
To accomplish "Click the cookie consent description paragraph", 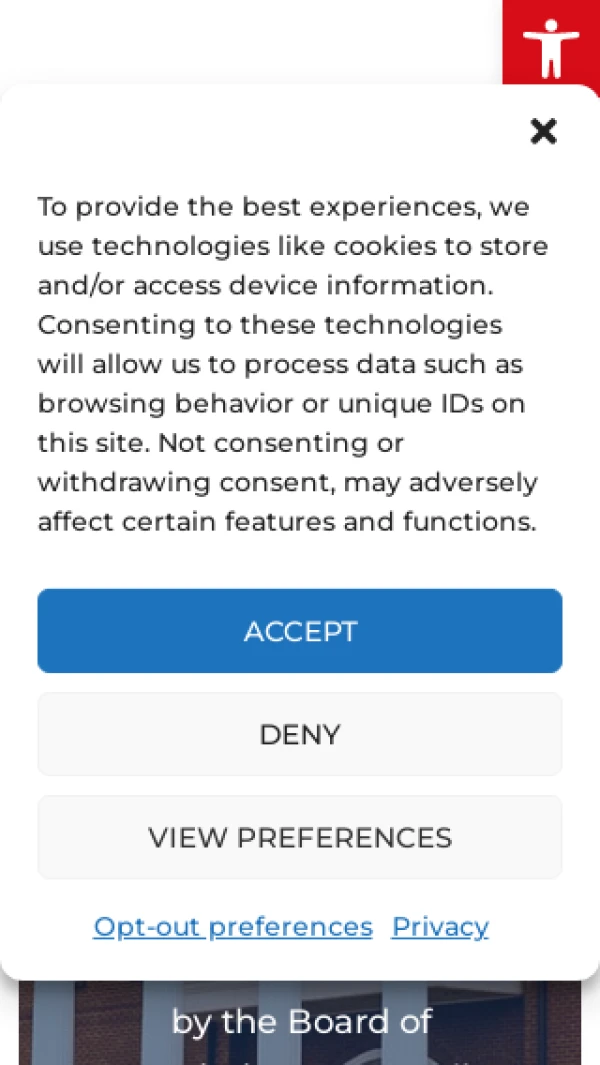I will pos(293,364).
